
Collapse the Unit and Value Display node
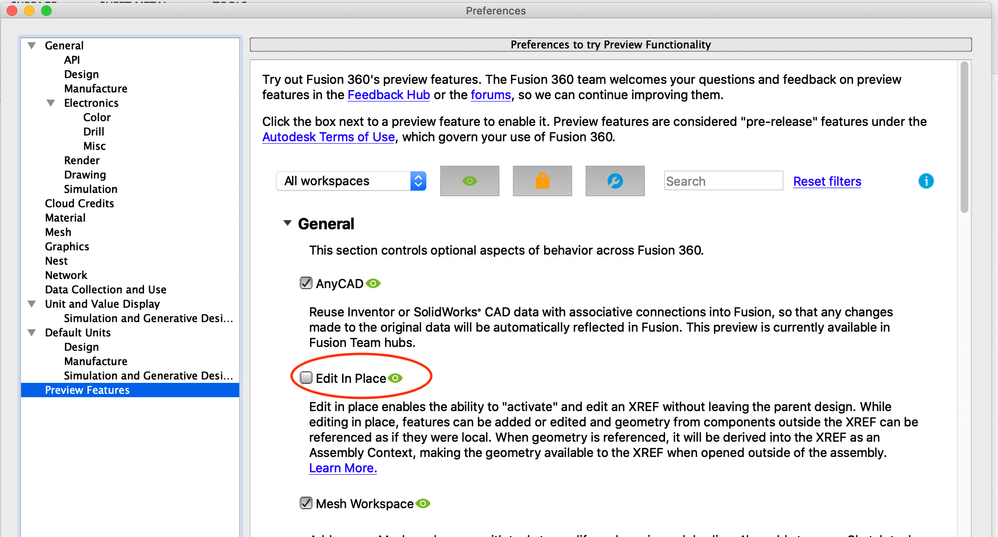coord(31,304)
